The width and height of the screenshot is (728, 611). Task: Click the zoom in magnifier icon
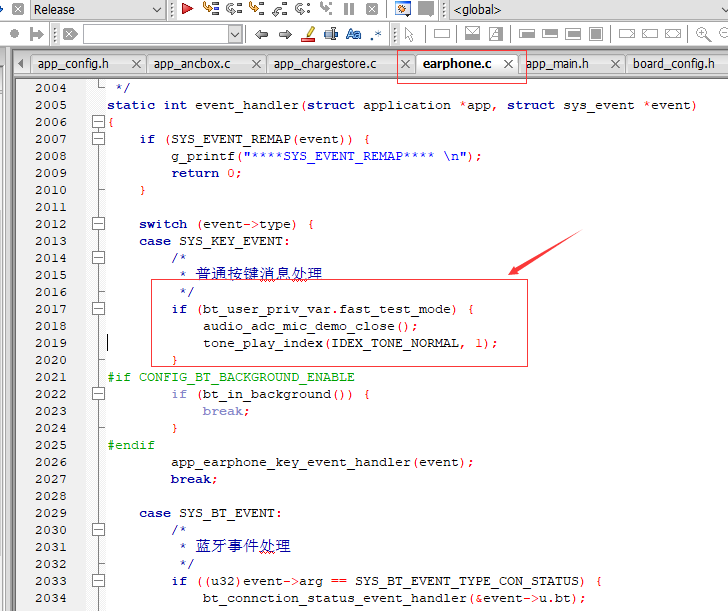click(x=703, y=34)
